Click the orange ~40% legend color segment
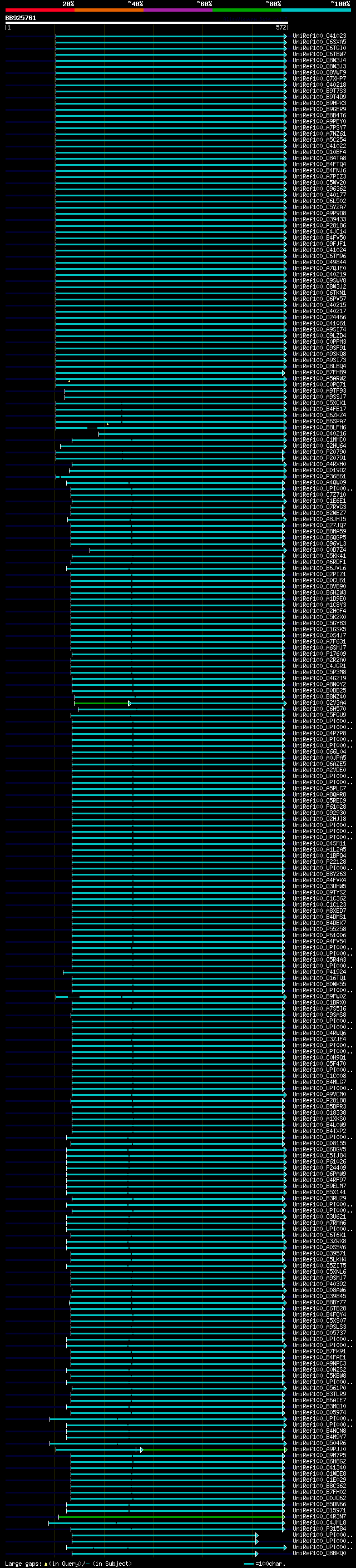Image resolution: width=356 pixels, height=1568 pixels. tap(109, 10)
